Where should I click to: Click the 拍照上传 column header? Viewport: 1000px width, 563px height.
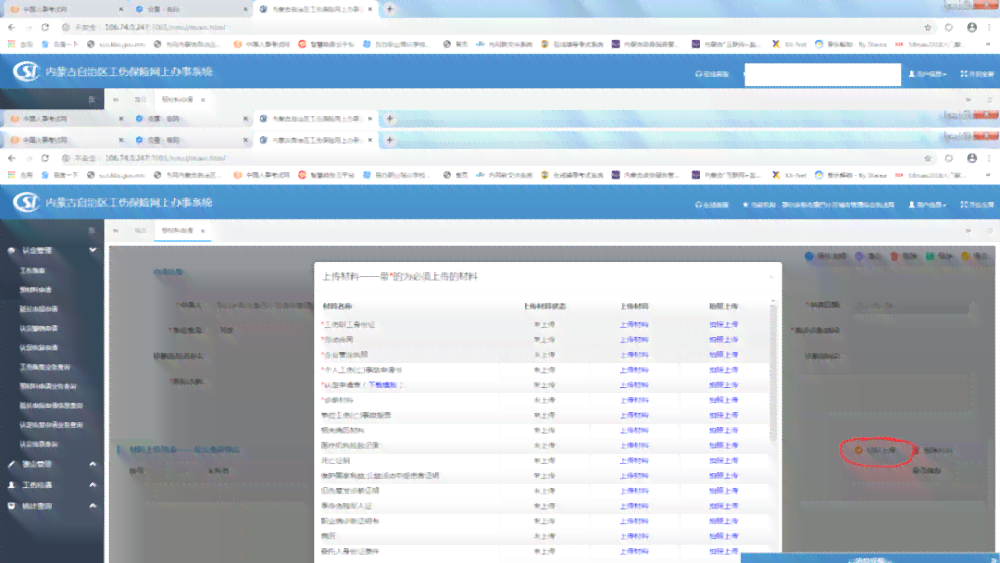pos(724,307)
